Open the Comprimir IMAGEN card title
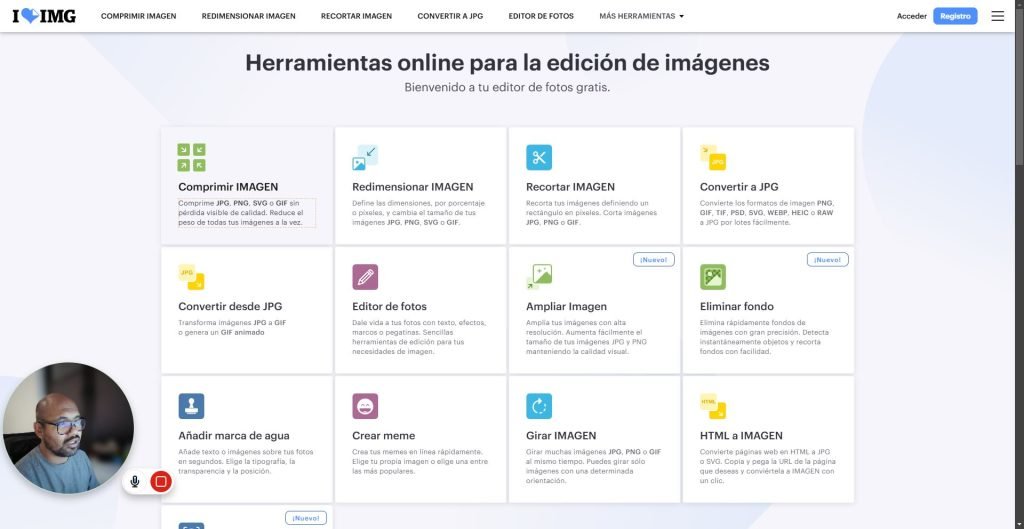 point(228,187)
